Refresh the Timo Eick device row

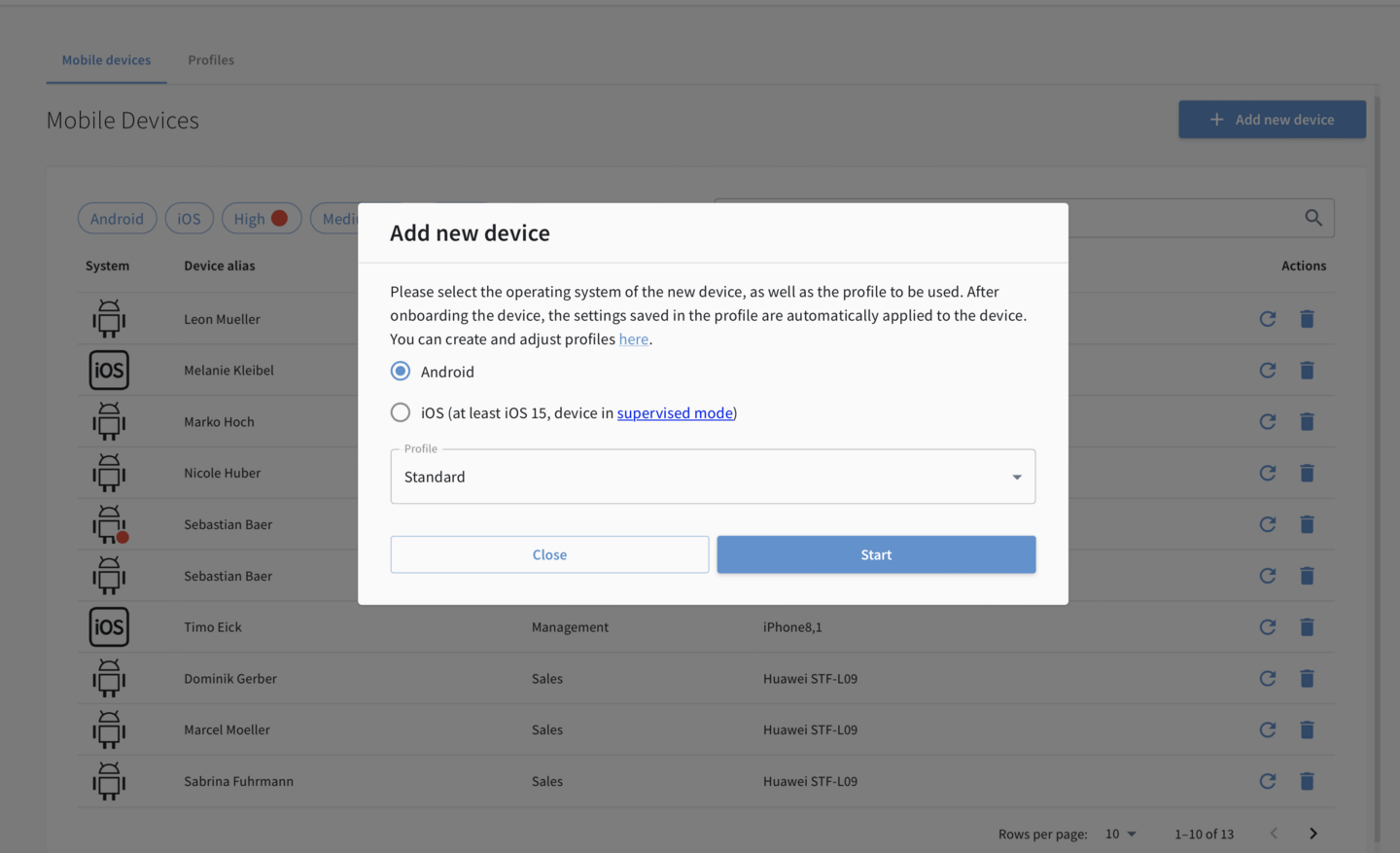[x=1267, y=627]
